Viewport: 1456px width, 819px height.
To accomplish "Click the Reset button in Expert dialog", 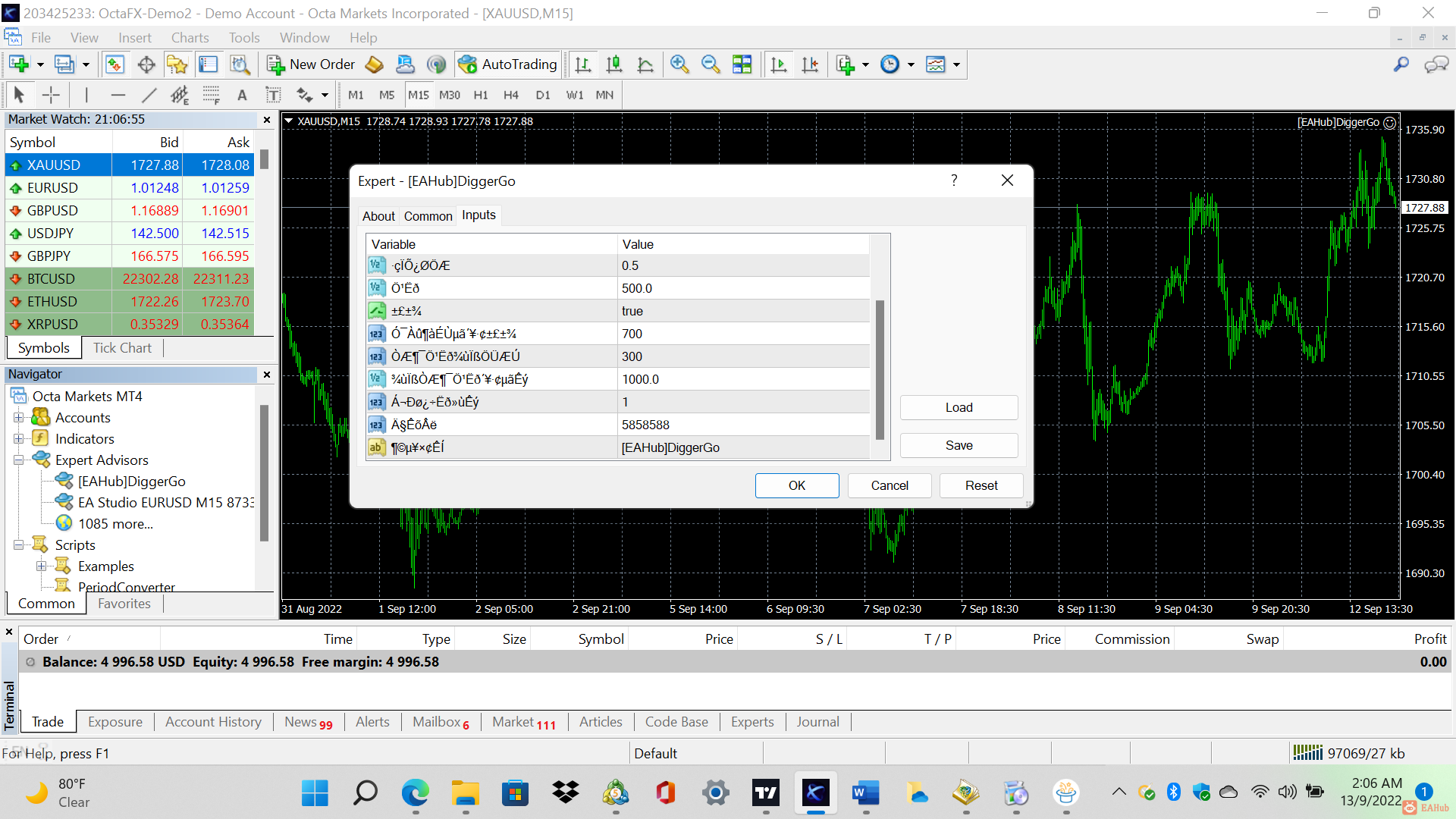I will tap(981, 485).
